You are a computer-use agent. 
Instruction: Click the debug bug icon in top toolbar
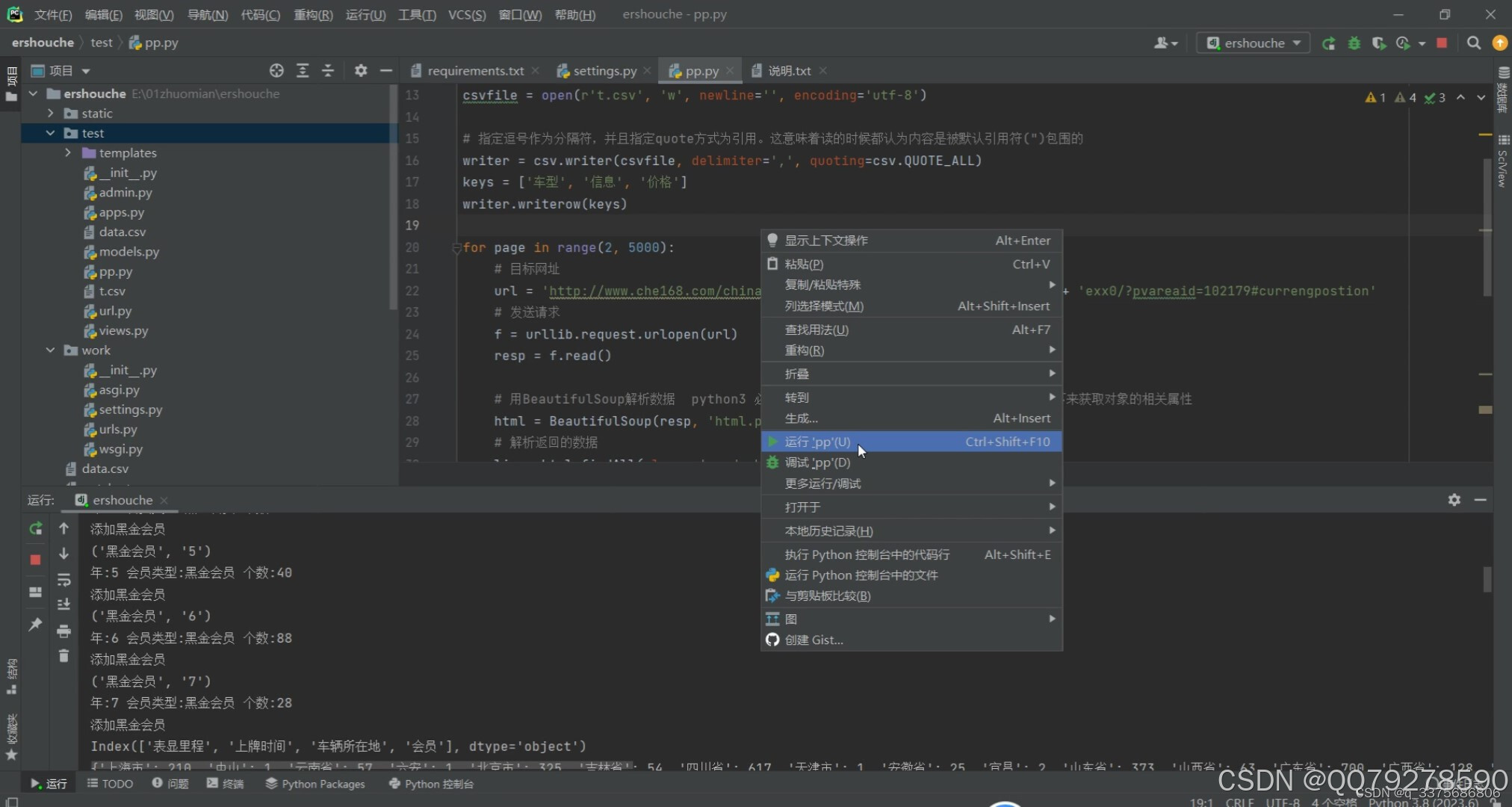[1354, 43]
